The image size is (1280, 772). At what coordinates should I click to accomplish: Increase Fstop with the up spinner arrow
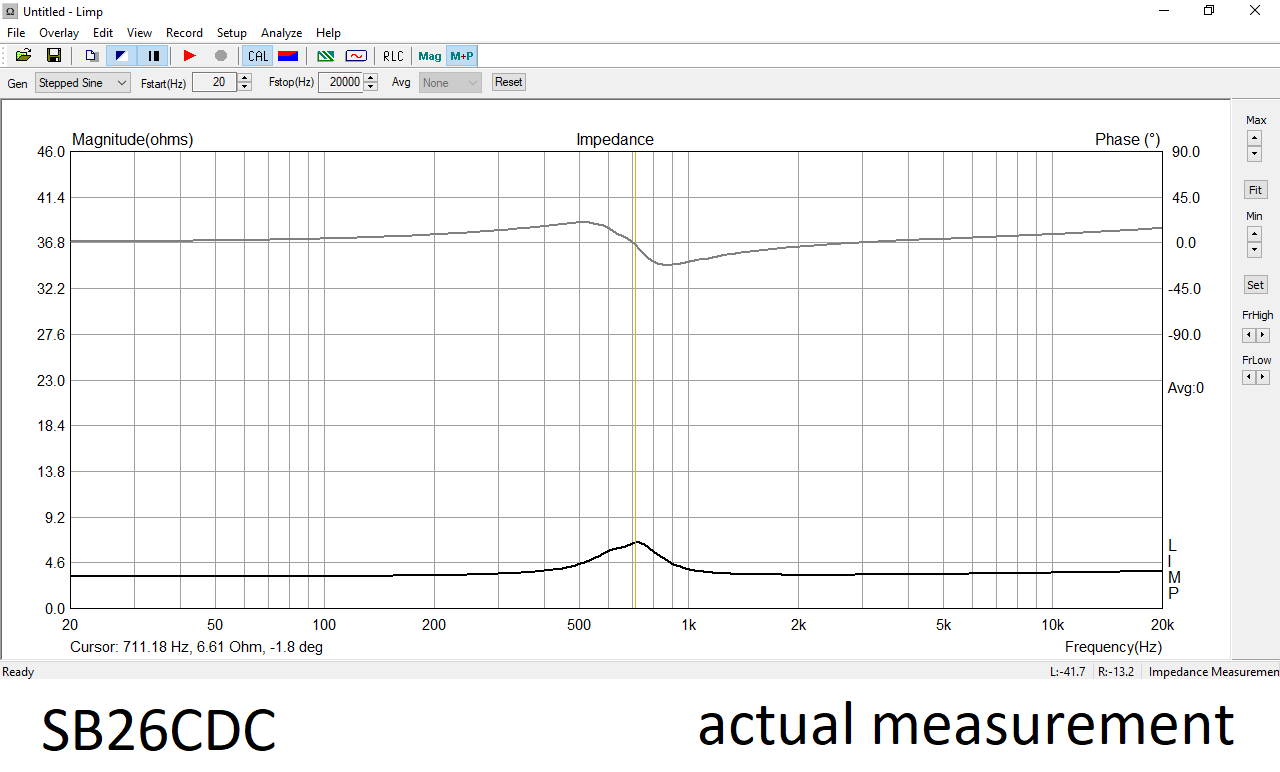pyautogui.click(x=371, y=78)
